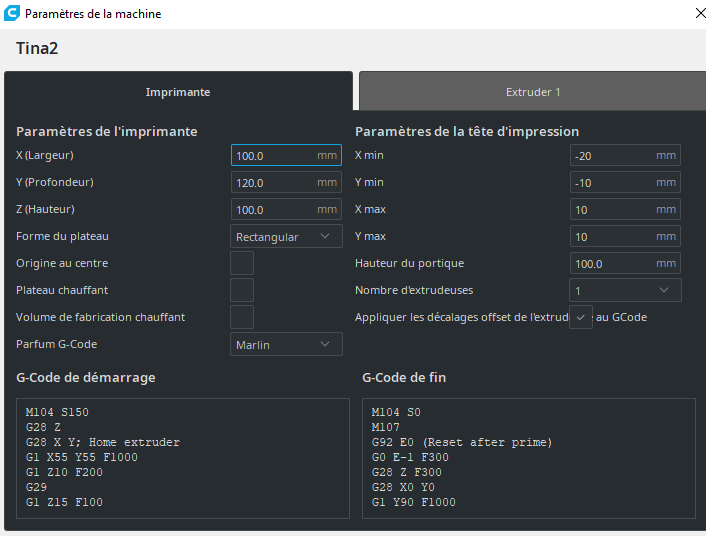Click the Cura logo icon in title bar
The image size is (706, 536).
pyautogui.click(x=11, y=14)
